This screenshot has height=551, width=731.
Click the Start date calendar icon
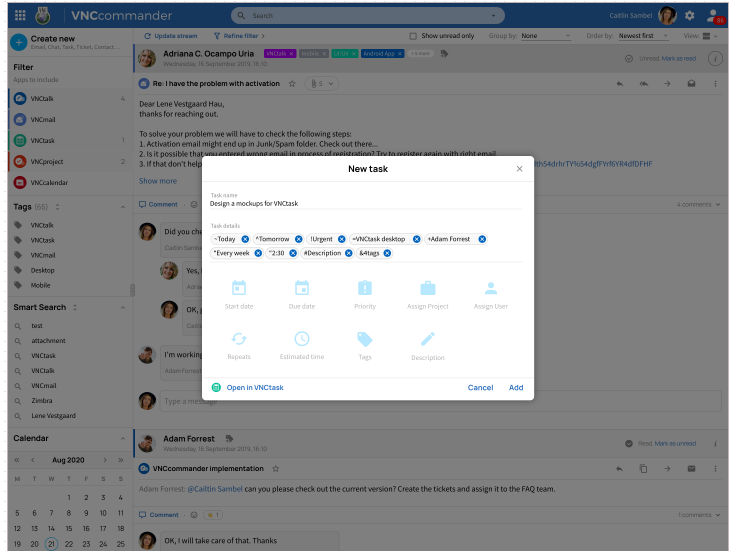point(239,288)
